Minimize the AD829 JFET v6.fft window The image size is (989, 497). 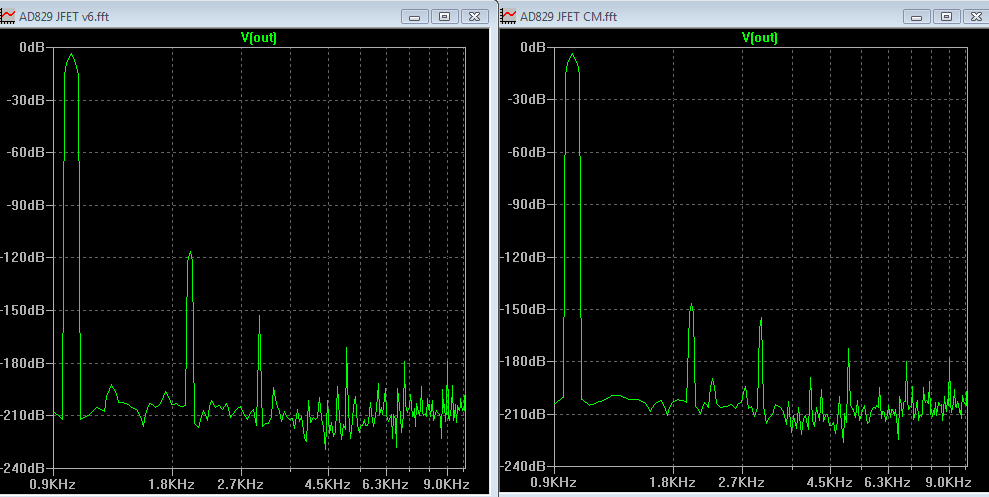click(x=415, y=17)
